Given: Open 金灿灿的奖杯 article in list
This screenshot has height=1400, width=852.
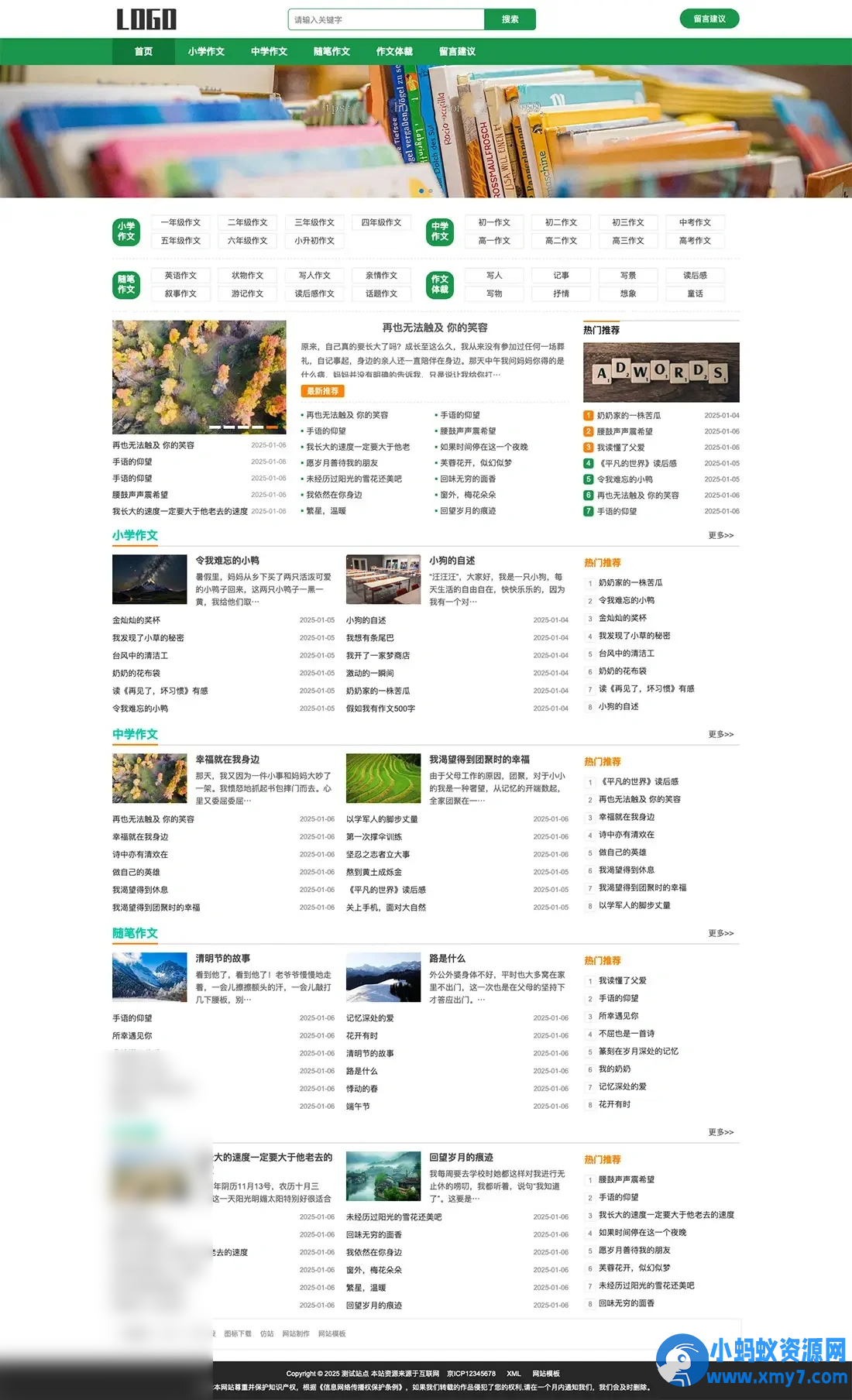Looking at the screenshot, I should [x=136, y=620].
